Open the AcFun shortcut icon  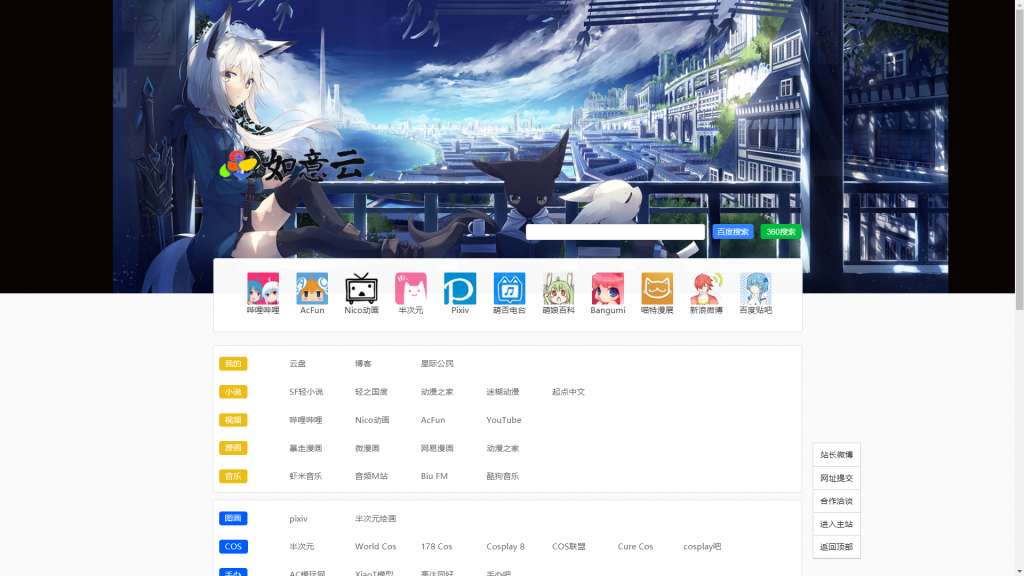click(312, 289)
